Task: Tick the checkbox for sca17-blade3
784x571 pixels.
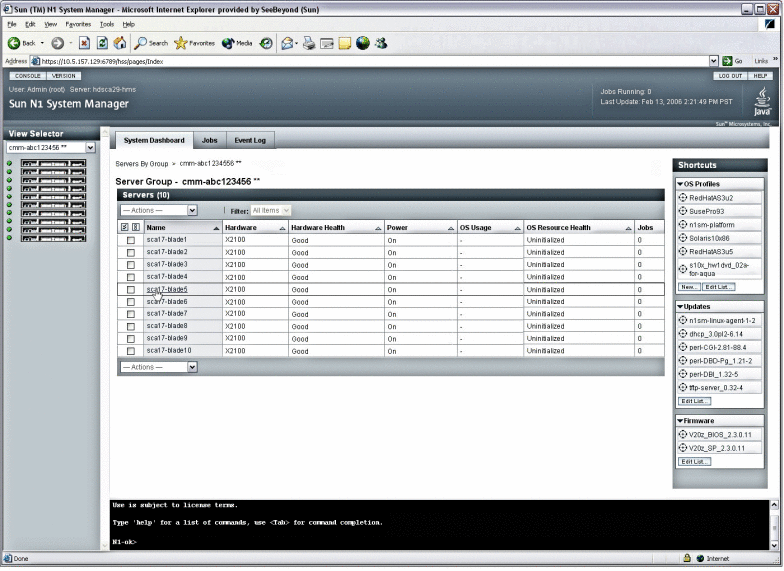Action: 131,265
